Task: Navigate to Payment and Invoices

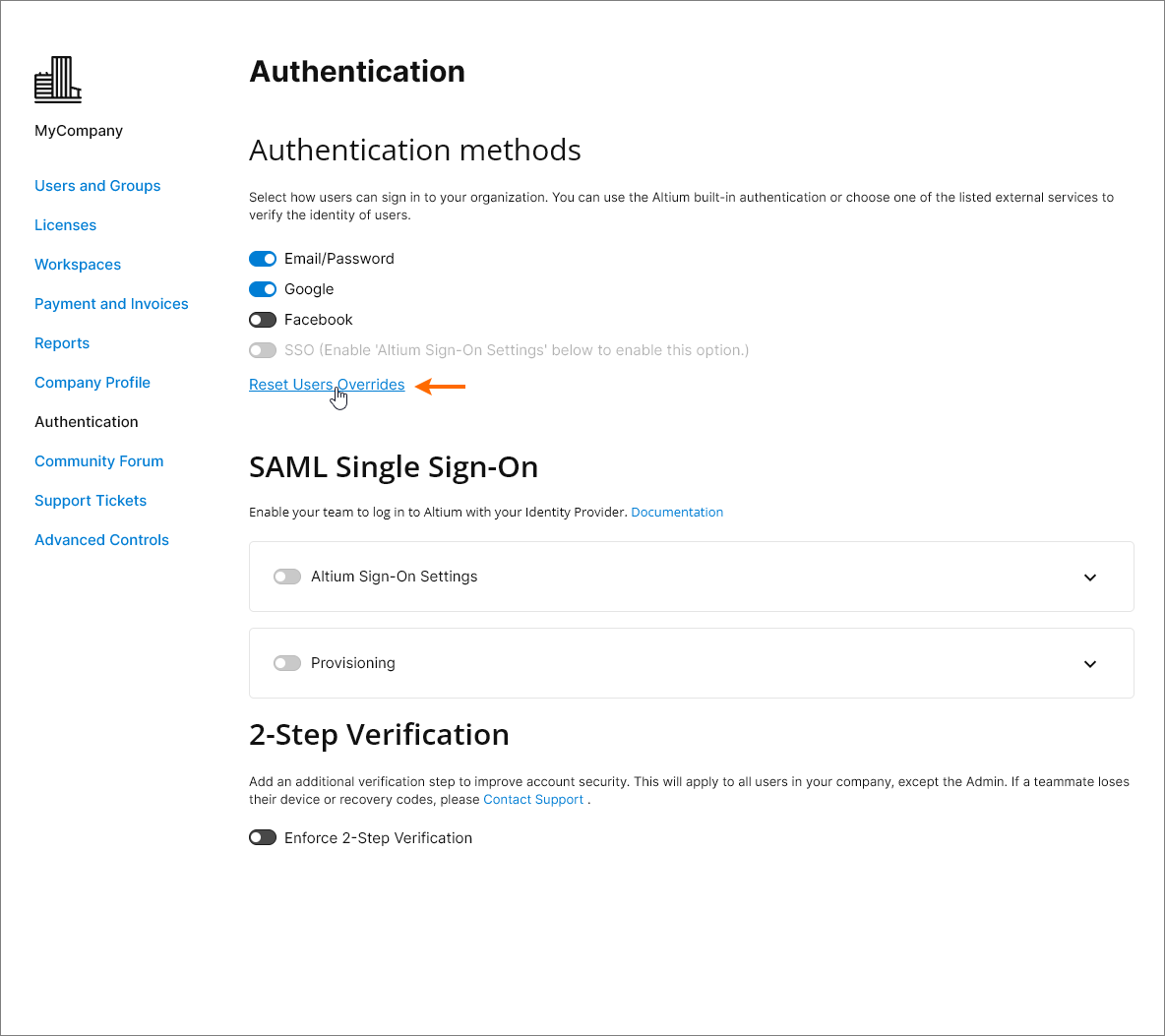Action: click(111, 304)
